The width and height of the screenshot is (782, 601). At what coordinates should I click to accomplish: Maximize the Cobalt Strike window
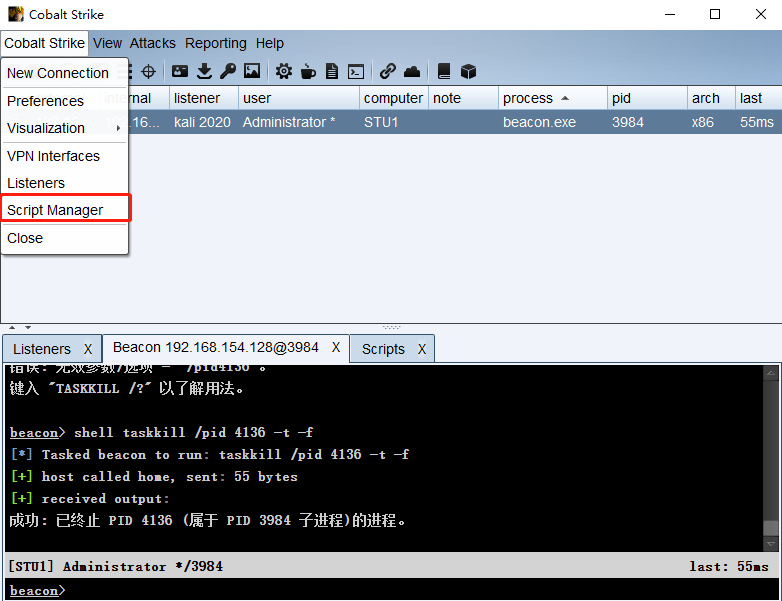pos(715,14)
